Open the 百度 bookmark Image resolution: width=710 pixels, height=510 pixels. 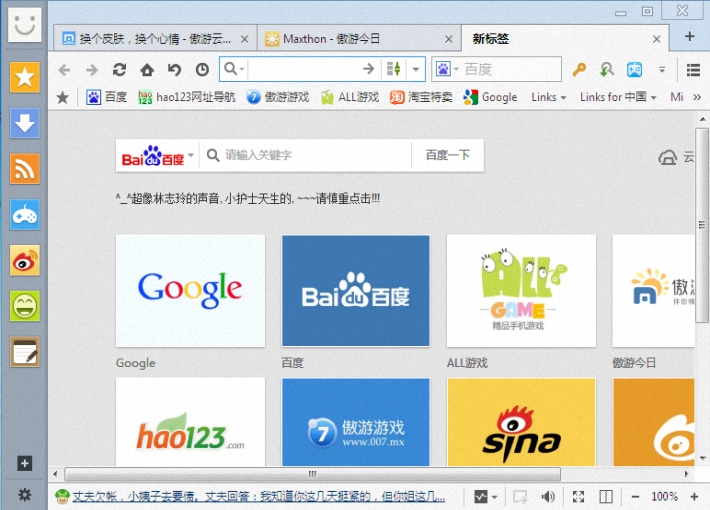pos(107,97)
